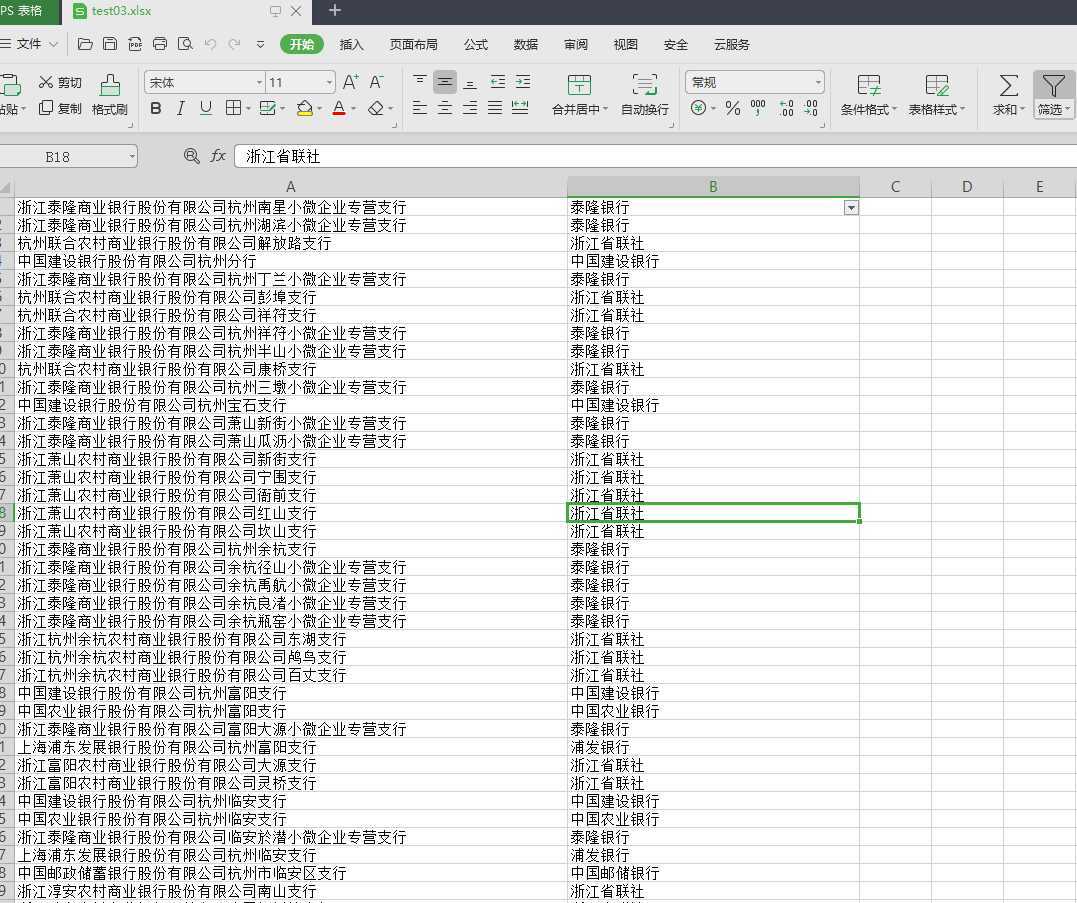Export to PDF via toolbar icon
Screen dimensions: 1077x903
(135, 44)
